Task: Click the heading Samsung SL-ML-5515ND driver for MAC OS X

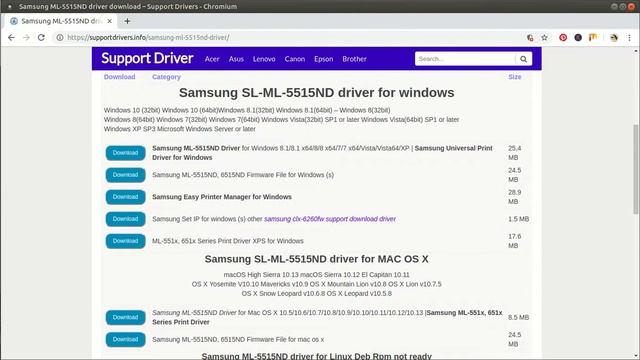Action: [x=316, y=259]
